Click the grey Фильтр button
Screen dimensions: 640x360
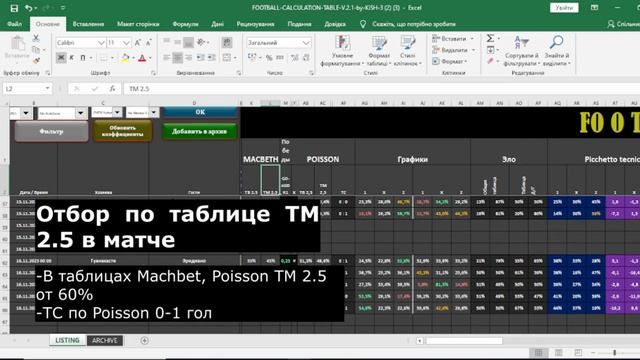click(51, 131)
